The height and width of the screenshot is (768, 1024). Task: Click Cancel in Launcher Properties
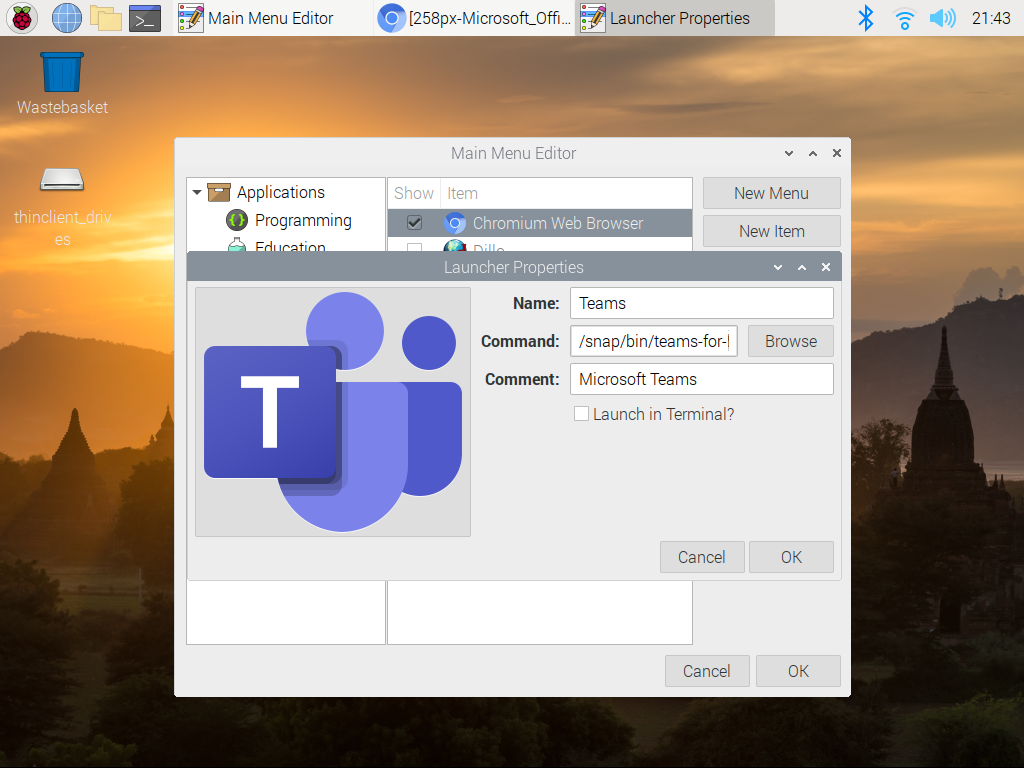point(702,557)
